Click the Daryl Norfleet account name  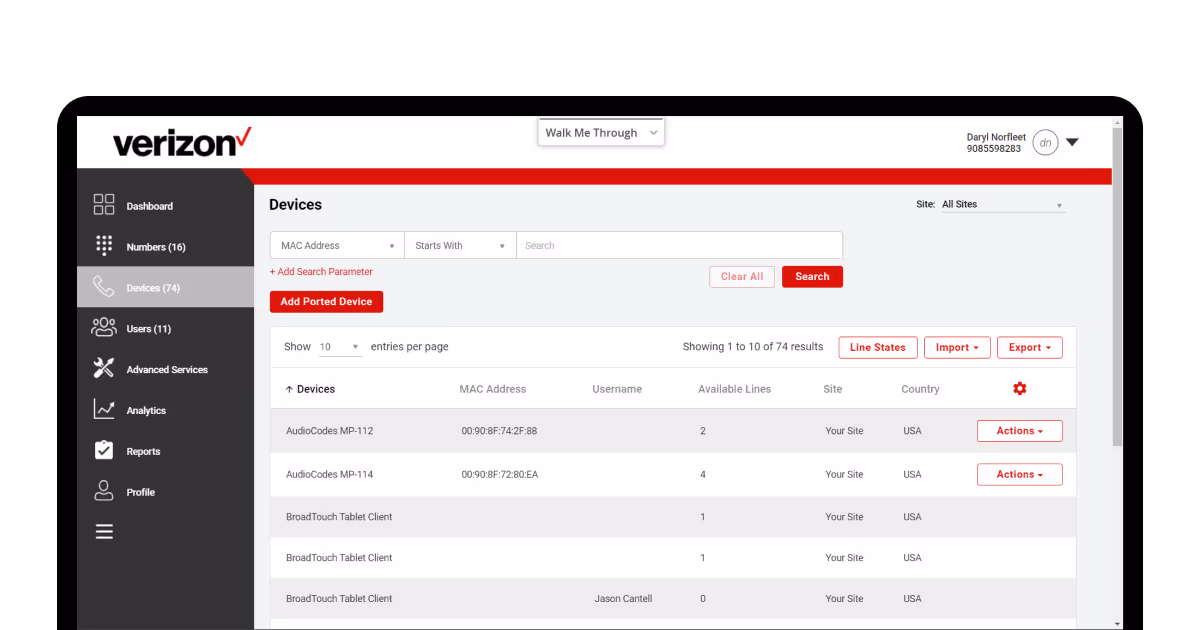(x=996, y=137)
